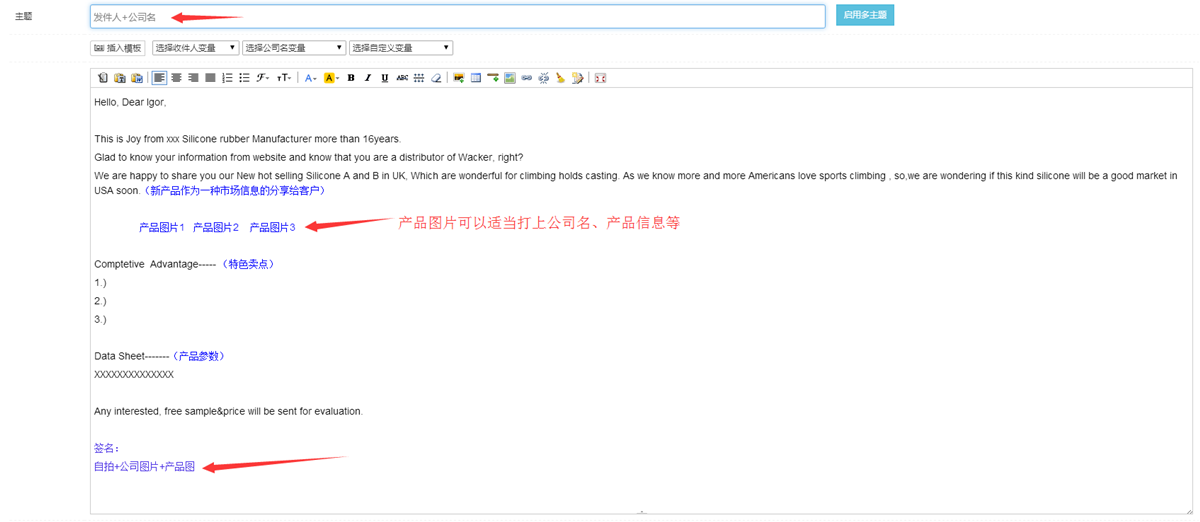Apply underline formatting
The image size is (1200, 522).
(x=385, y=78)
